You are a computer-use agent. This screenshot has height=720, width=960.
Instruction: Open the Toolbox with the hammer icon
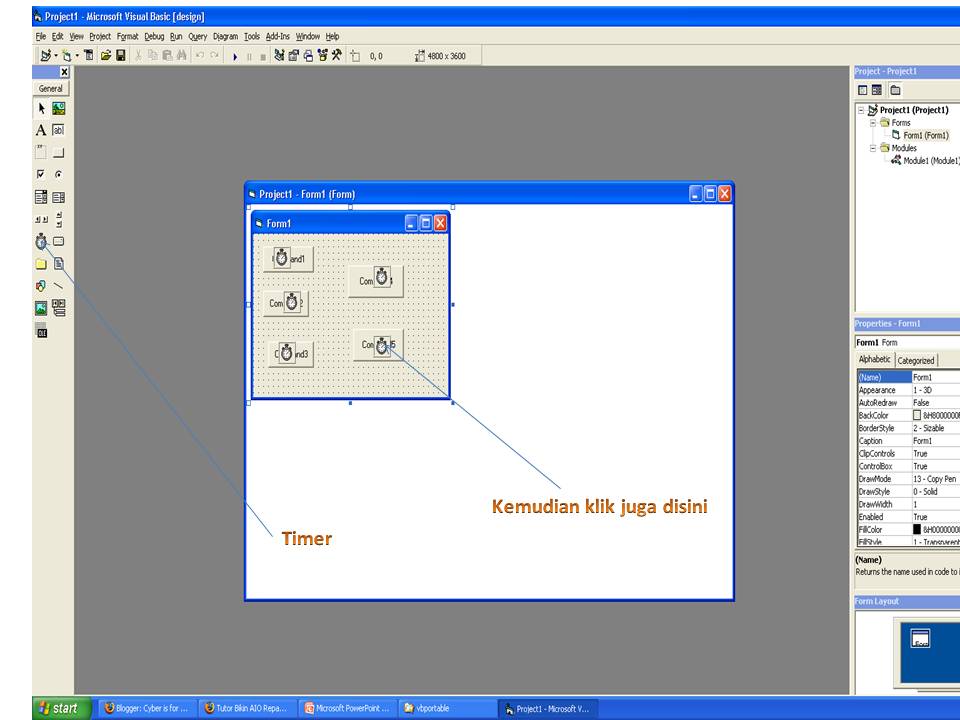[337, 56]
